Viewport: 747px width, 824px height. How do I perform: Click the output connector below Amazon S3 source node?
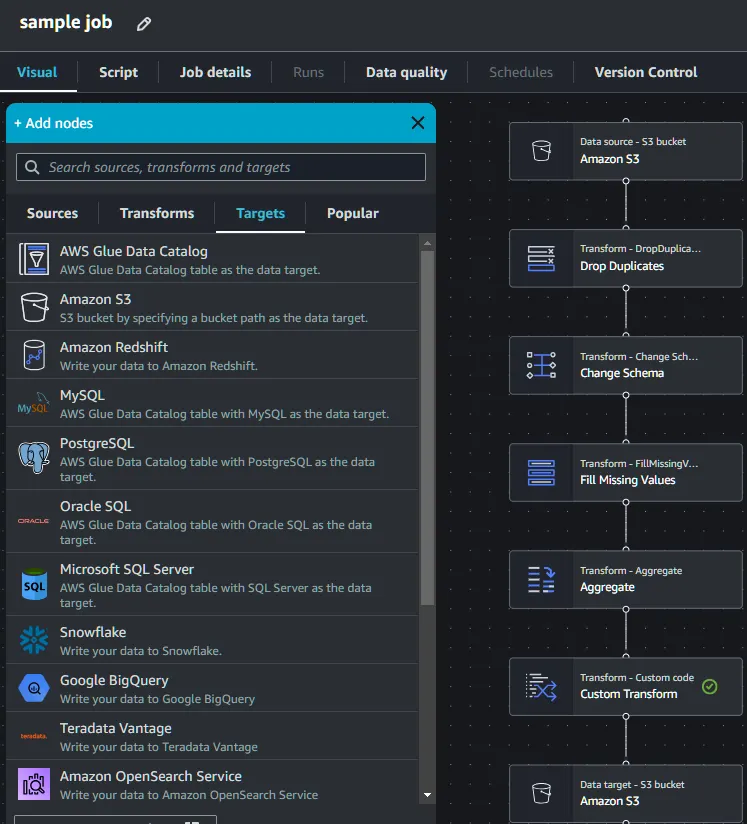pos(626,181)
